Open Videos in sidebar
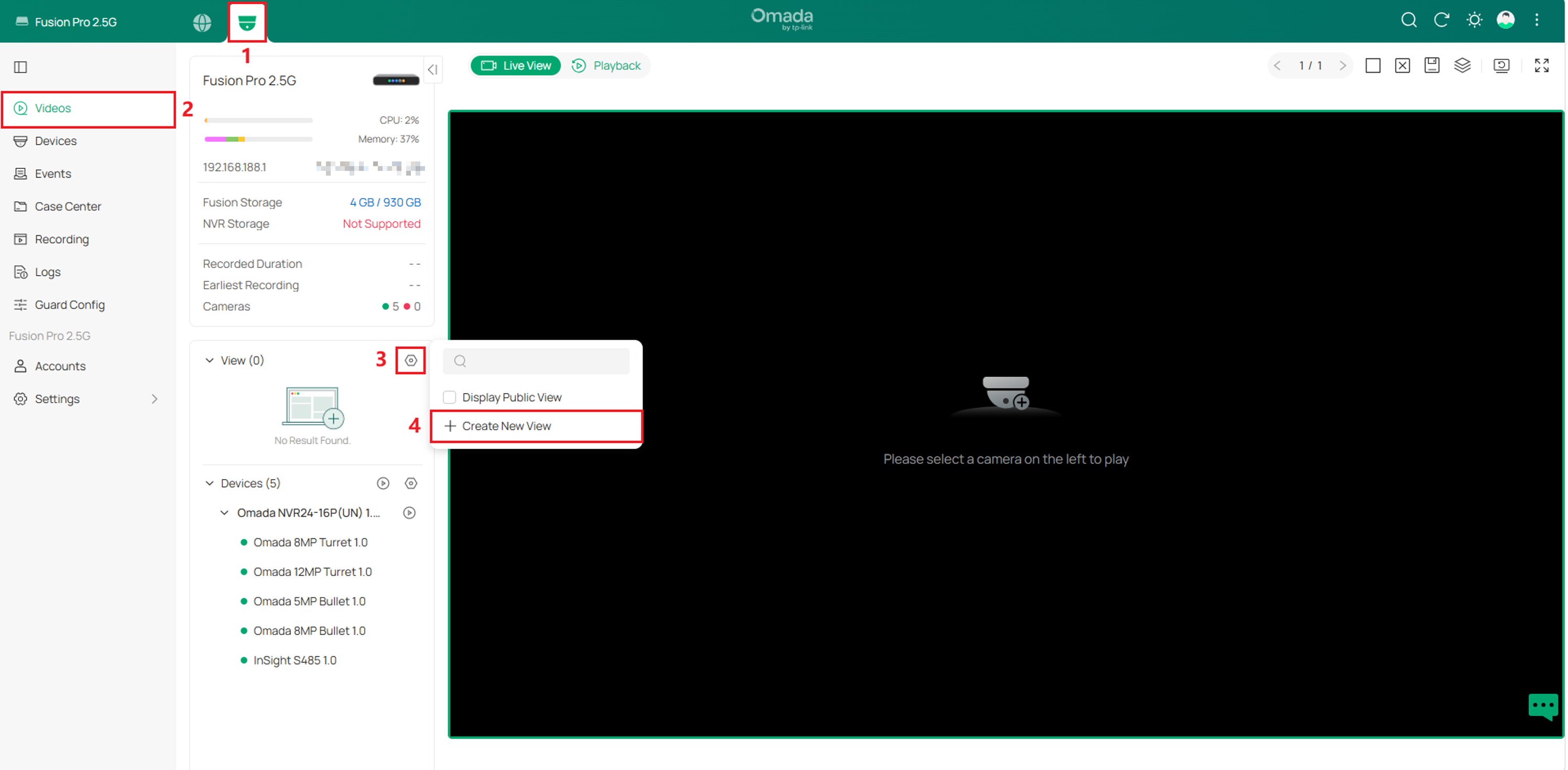The width and height of the screenshot is (1568, 770). [88, 109]
